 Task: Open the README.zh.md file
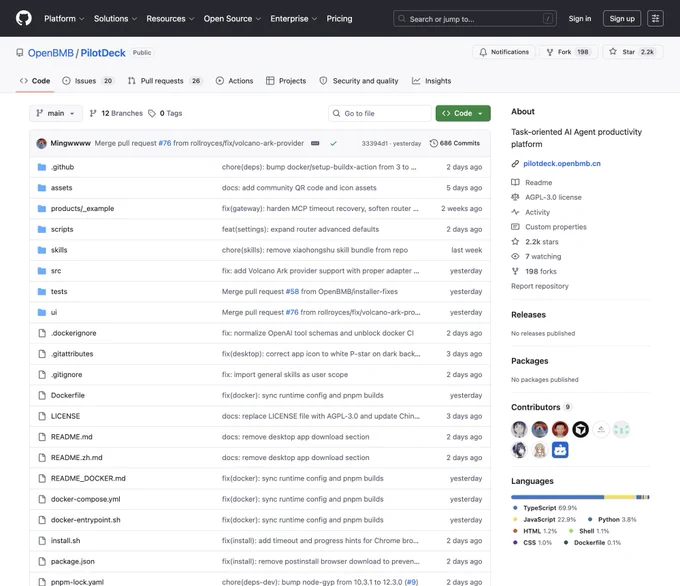tap(77, 458)
